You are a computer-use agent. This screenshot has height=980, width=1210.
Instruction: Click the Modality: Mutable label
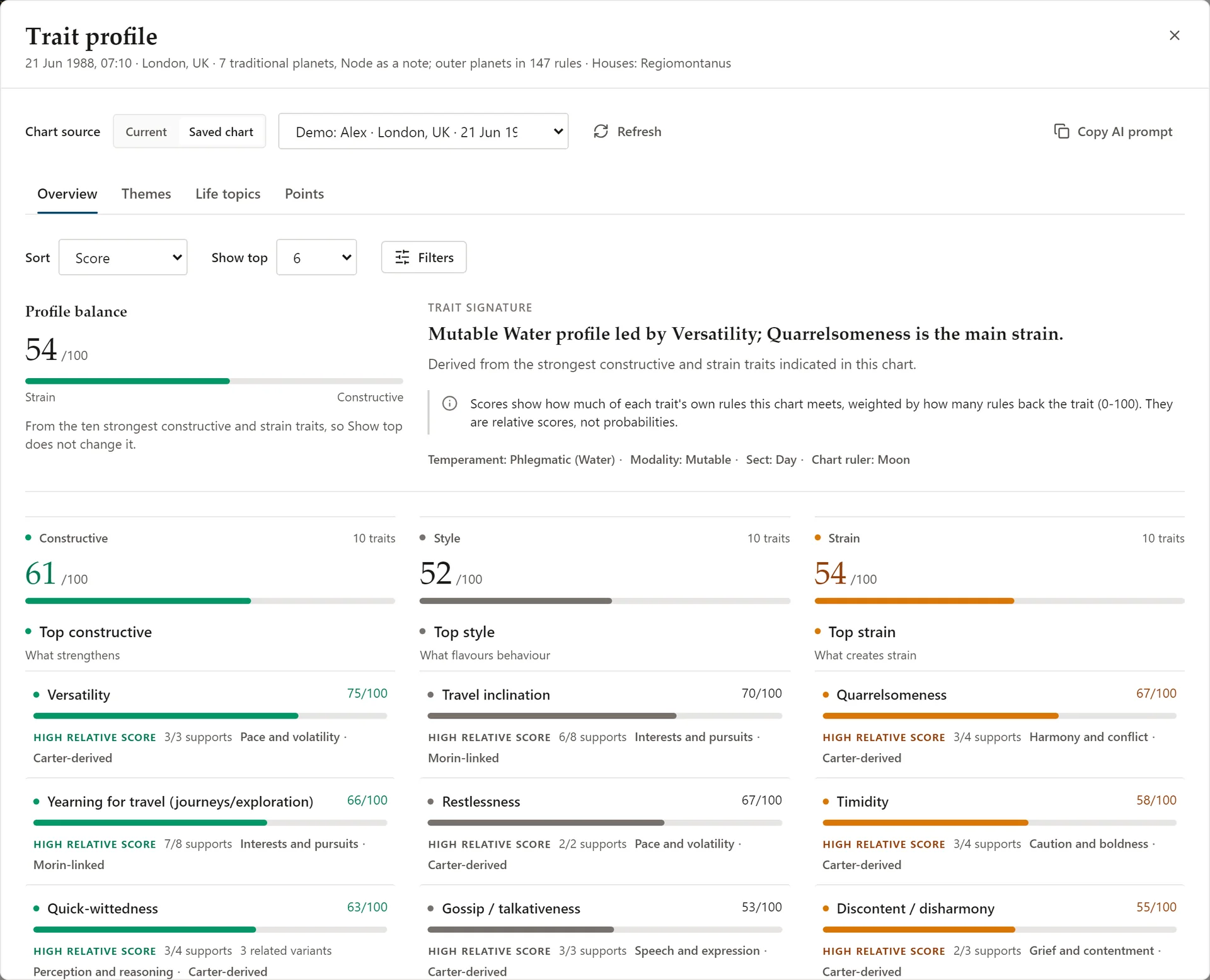[x=680, y=459]
